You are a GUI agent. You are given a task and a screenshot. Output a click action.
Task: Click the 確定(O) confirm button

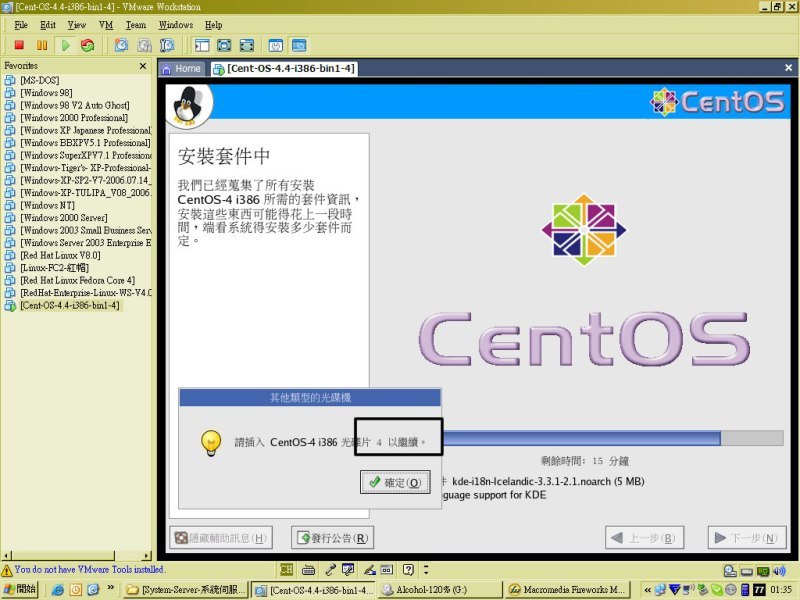coord(395,482)
